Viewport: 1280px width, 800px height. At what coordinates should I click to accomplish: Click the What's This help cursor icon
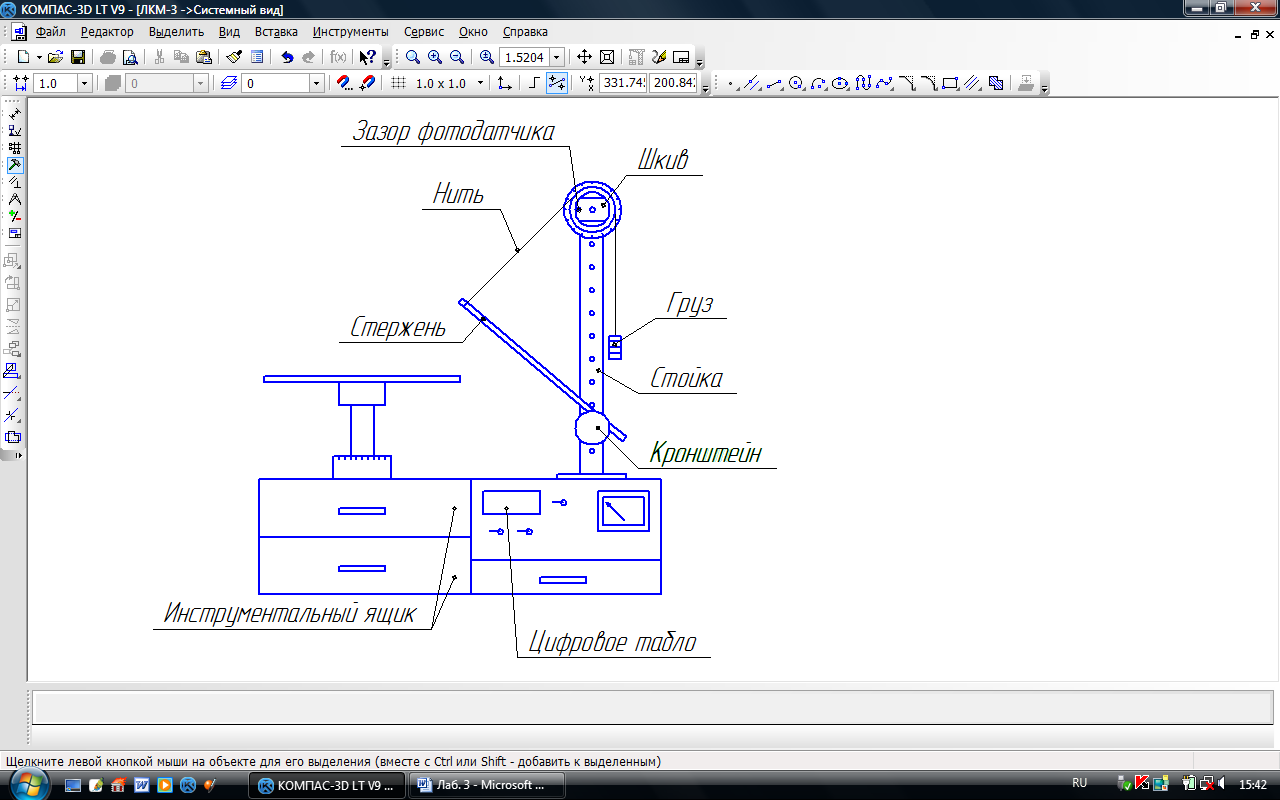coord(368,57)
